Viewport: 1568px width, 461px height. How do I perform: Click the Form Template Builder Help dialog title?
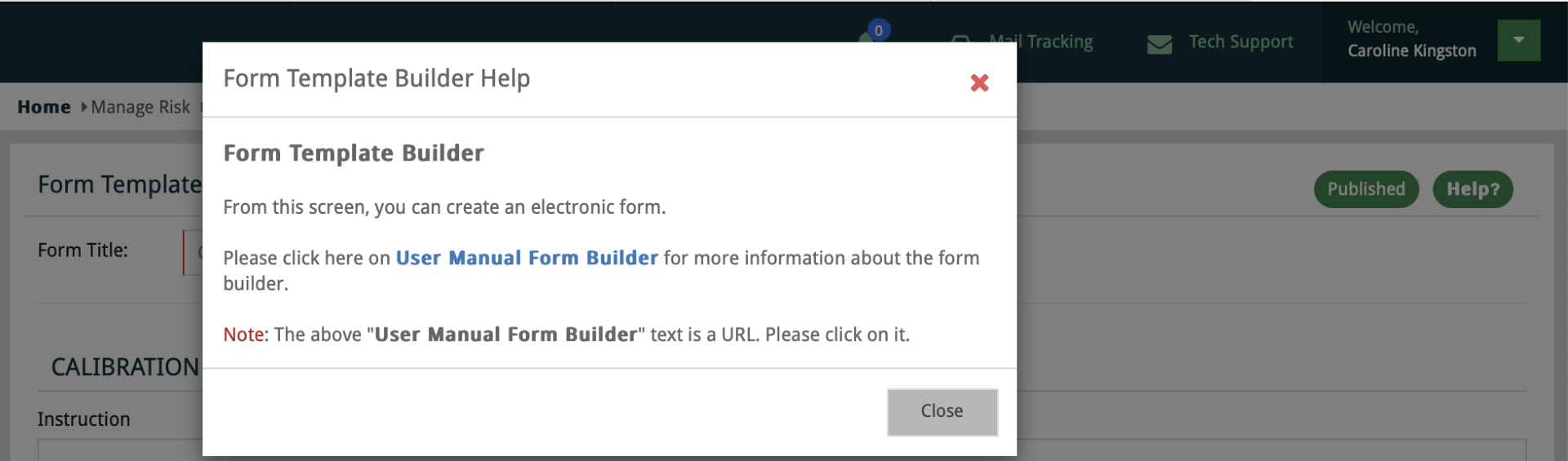point(376,78)
